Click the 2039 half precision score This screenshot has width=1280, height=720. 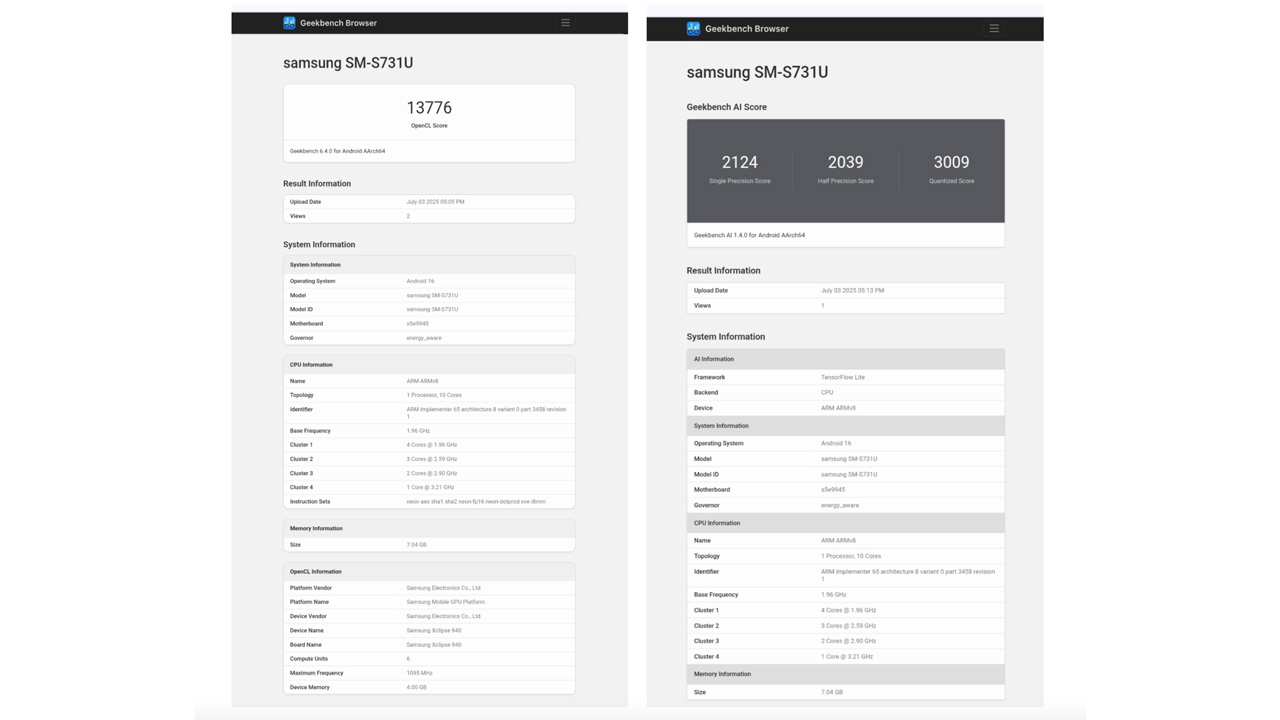coord(846,162)
